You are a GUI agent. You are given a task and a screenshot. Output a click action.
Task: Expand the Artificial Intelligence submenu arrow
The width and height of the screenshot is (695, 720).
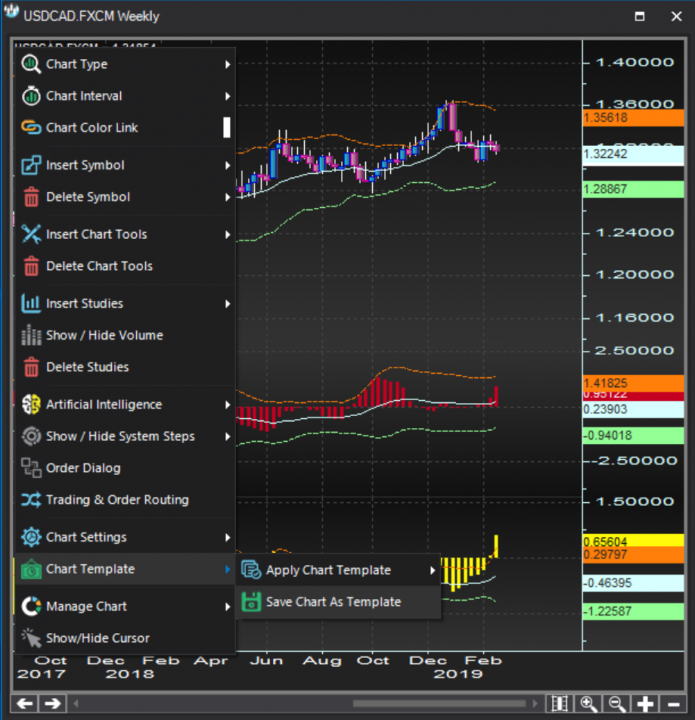[228, 405]
